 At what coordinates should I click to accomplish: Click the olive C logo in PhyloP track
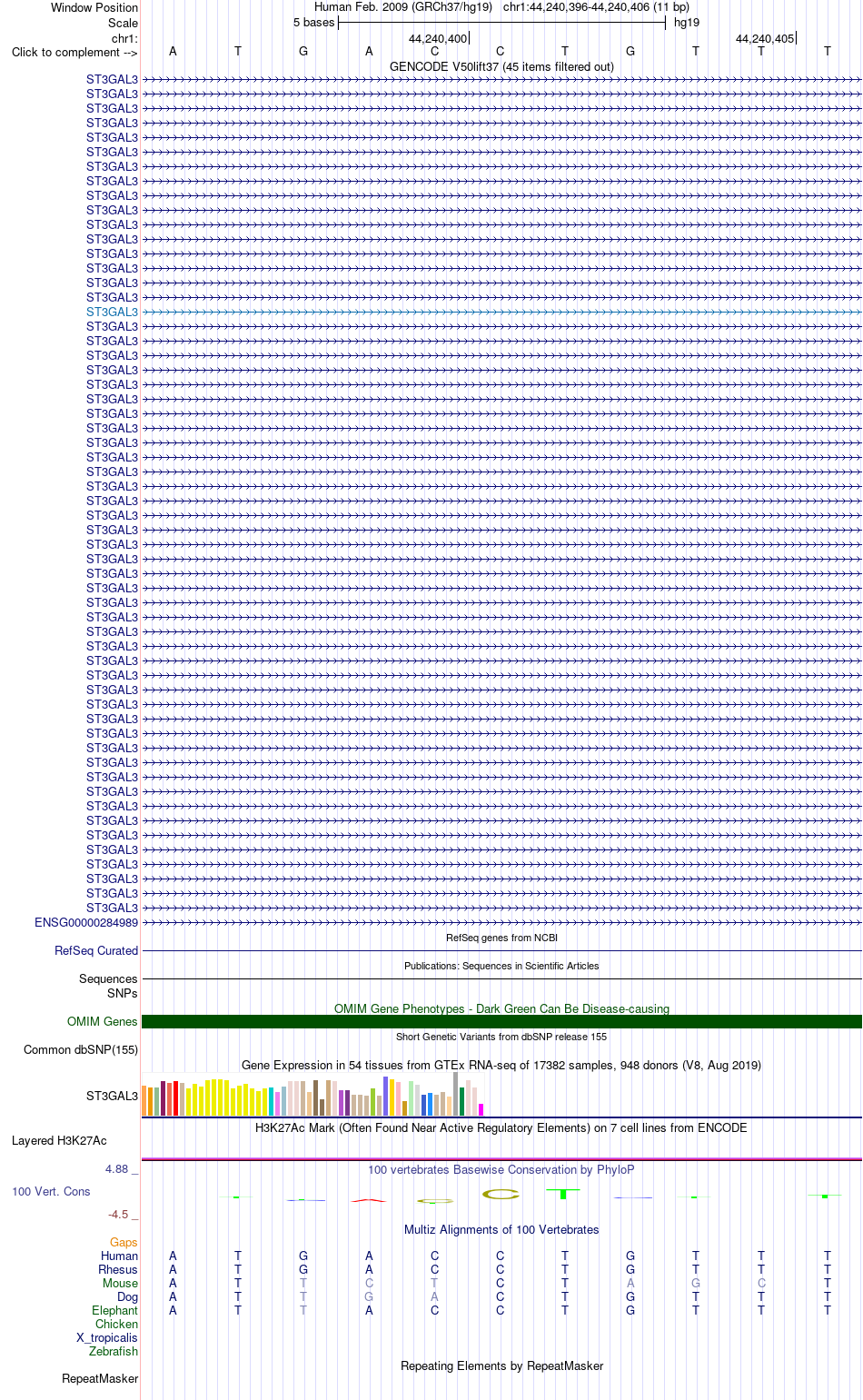500,1194
